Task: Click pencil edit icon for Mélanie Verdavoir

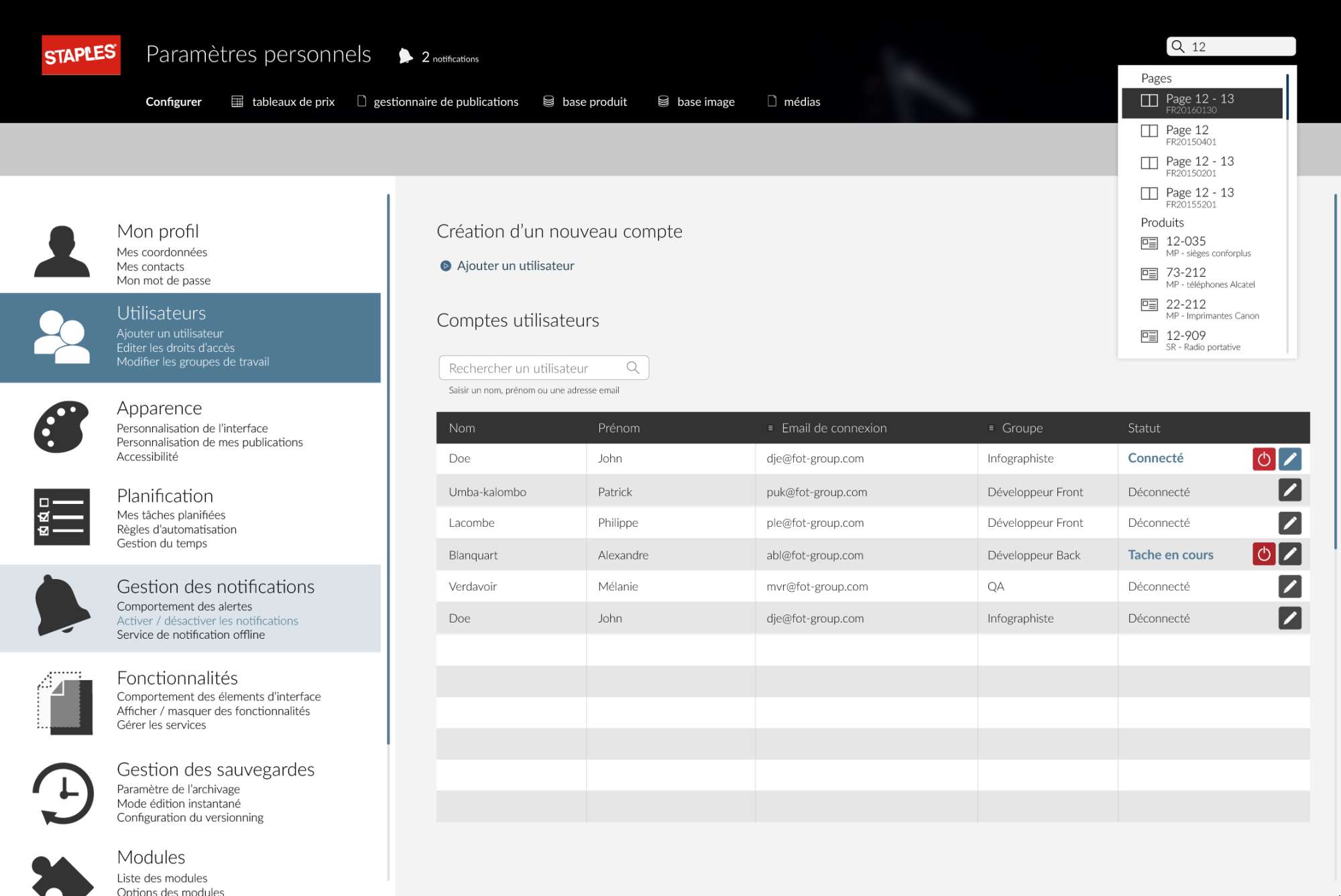Action: pyautogui.click(x=1289, y=586)
